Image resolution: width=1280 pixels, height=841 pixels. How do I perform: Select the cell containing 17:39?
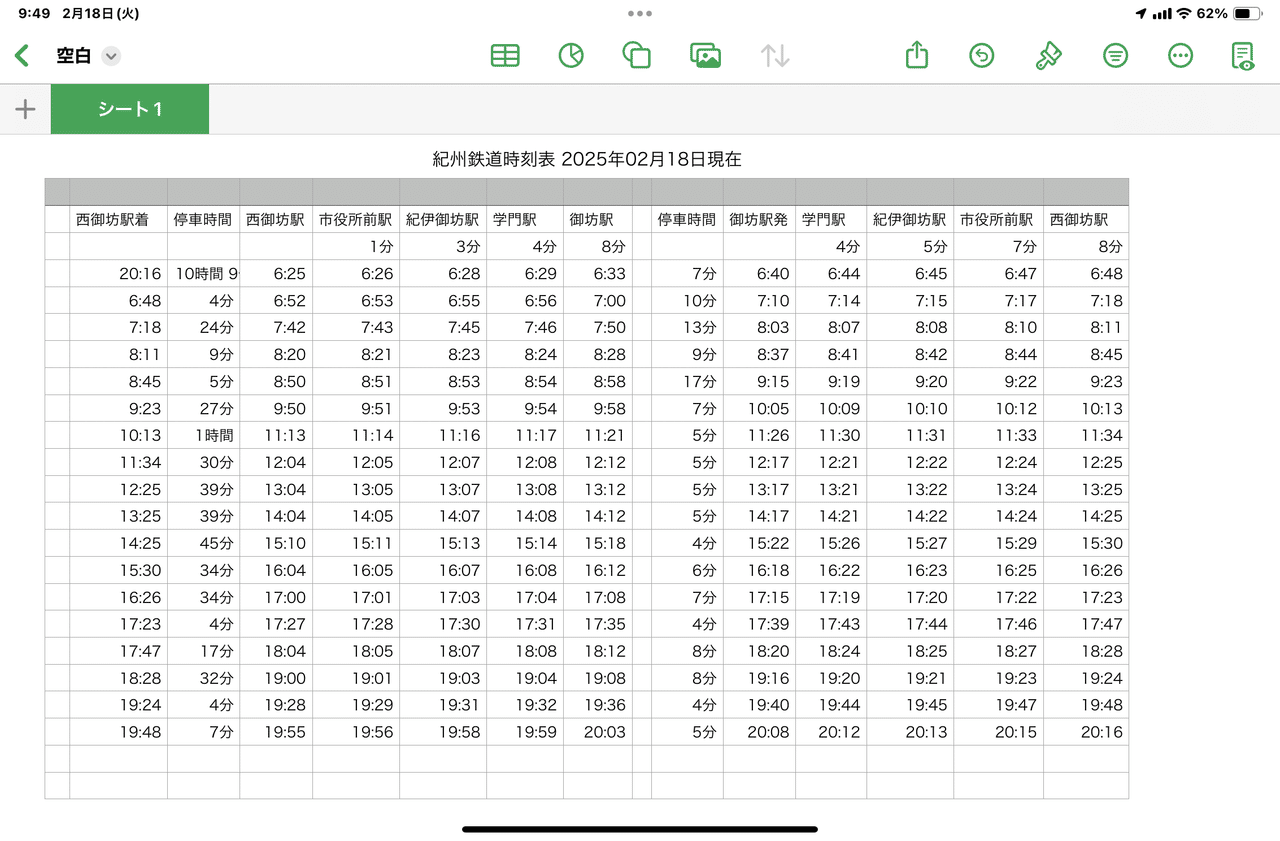(759, 625)
